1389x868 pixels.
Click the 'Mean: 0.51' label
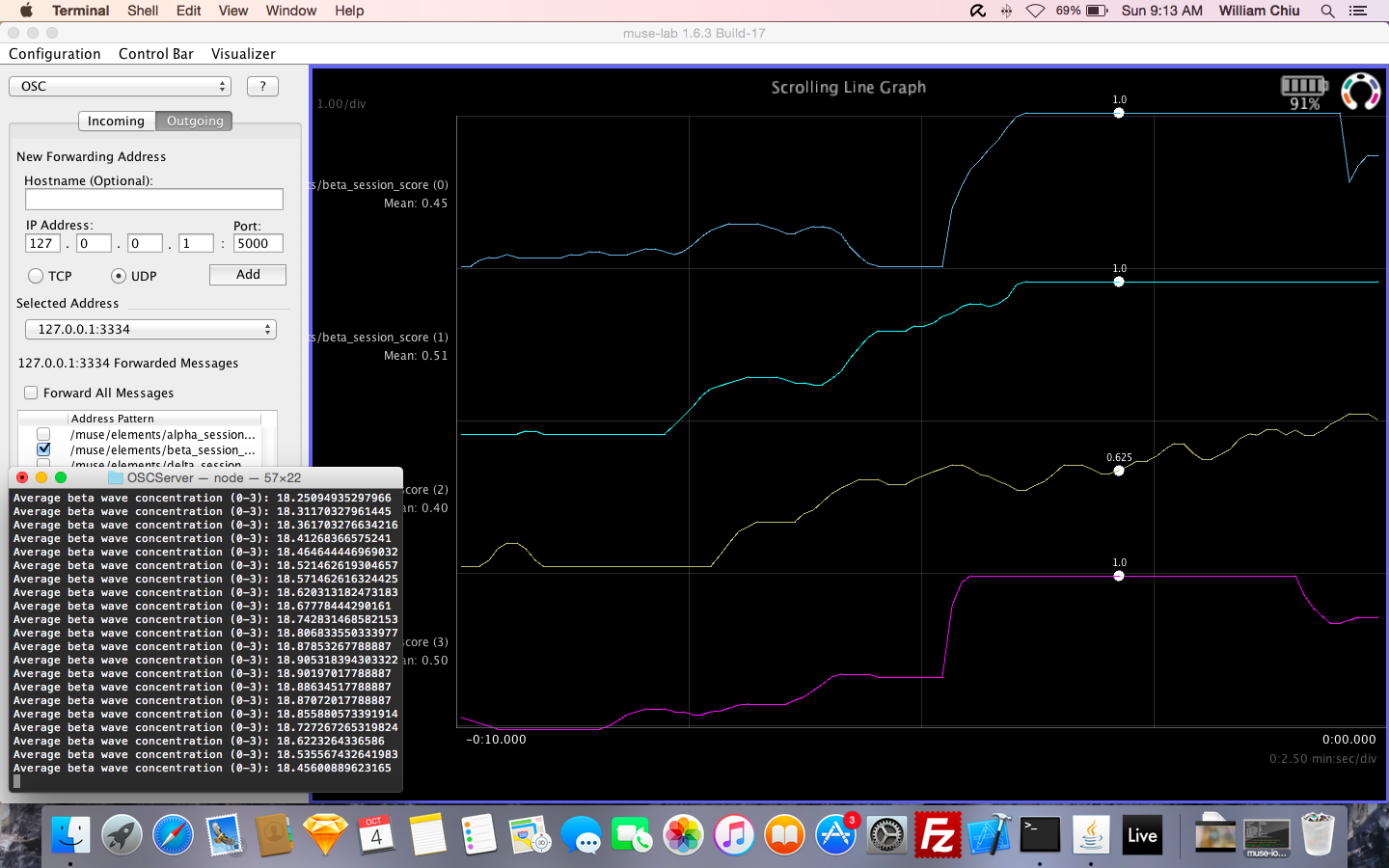416,356
